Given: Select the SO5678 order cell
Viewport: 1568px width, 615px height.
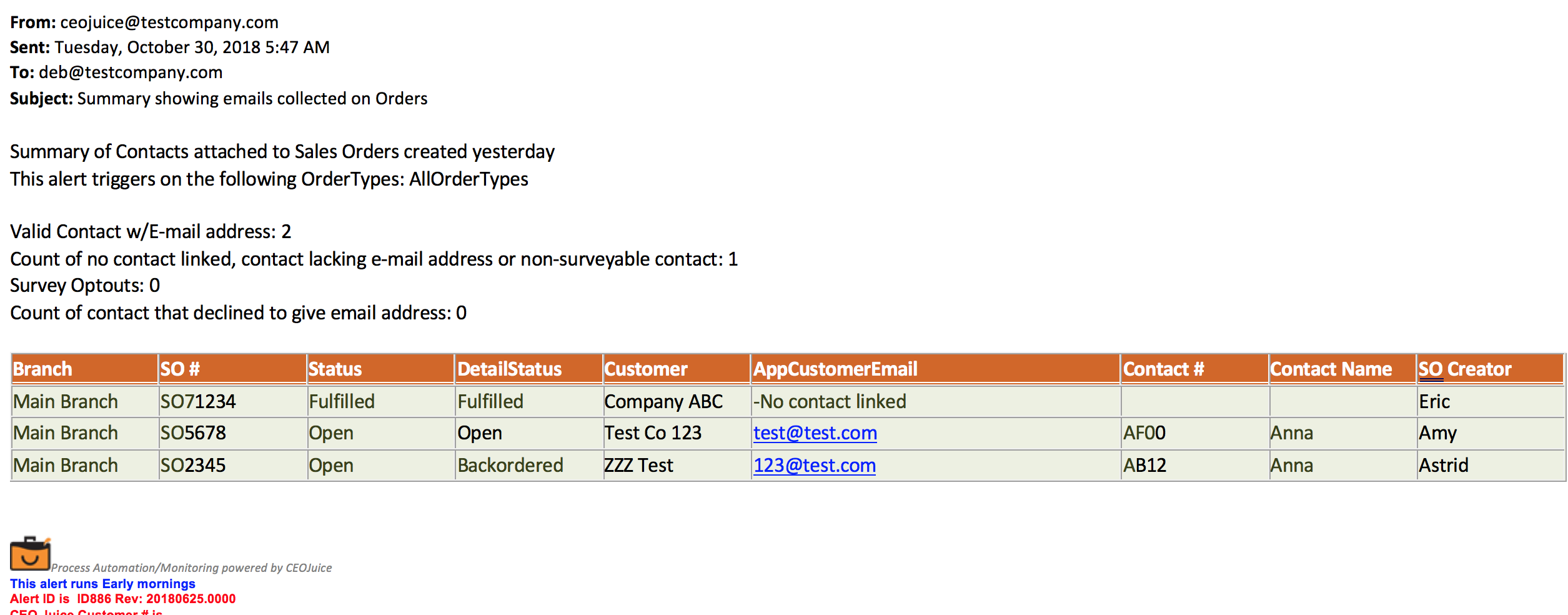Looking at the screenshot, I should (232, 433).
